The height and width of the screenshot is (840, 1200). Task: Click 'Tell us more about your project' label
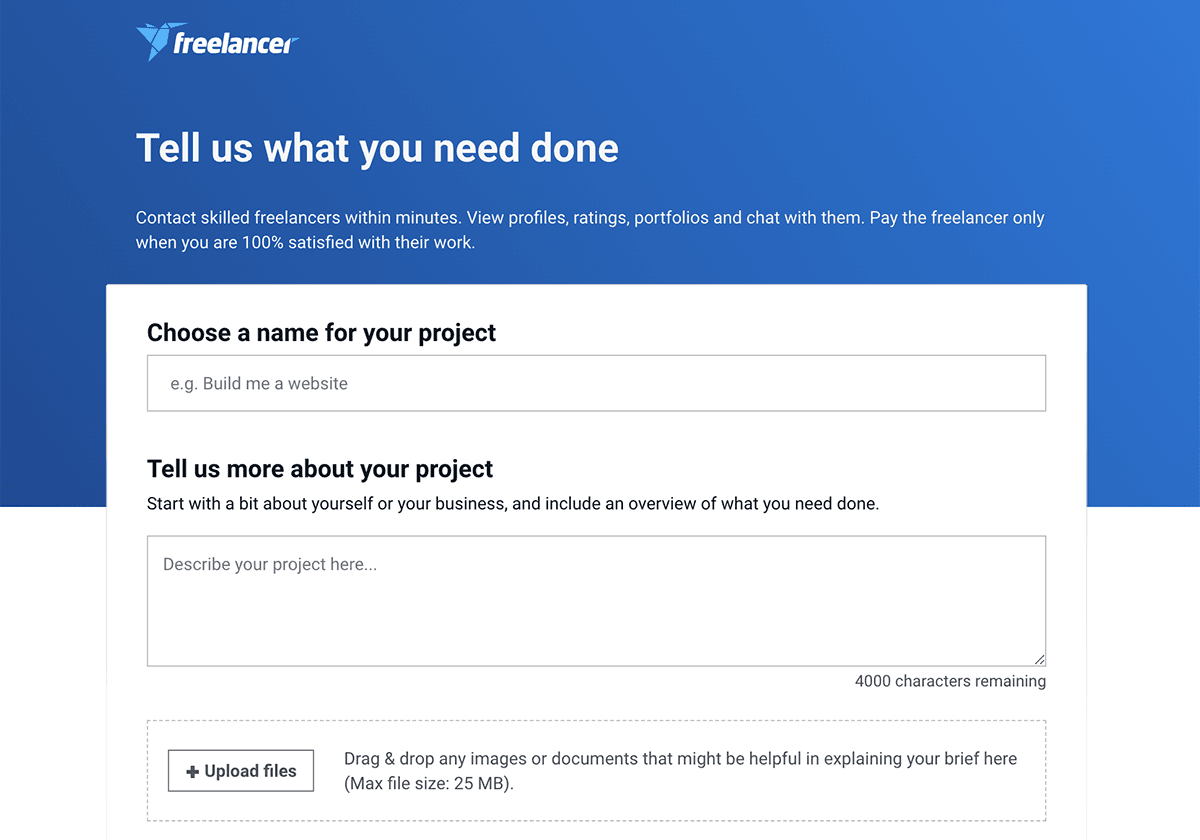[x=320, y=469]
